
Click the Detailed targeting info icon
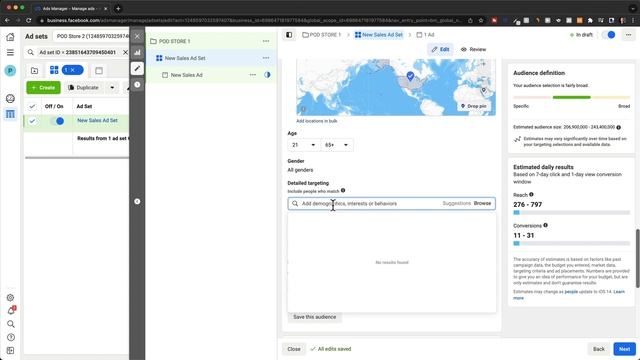(x=343, y=191)
